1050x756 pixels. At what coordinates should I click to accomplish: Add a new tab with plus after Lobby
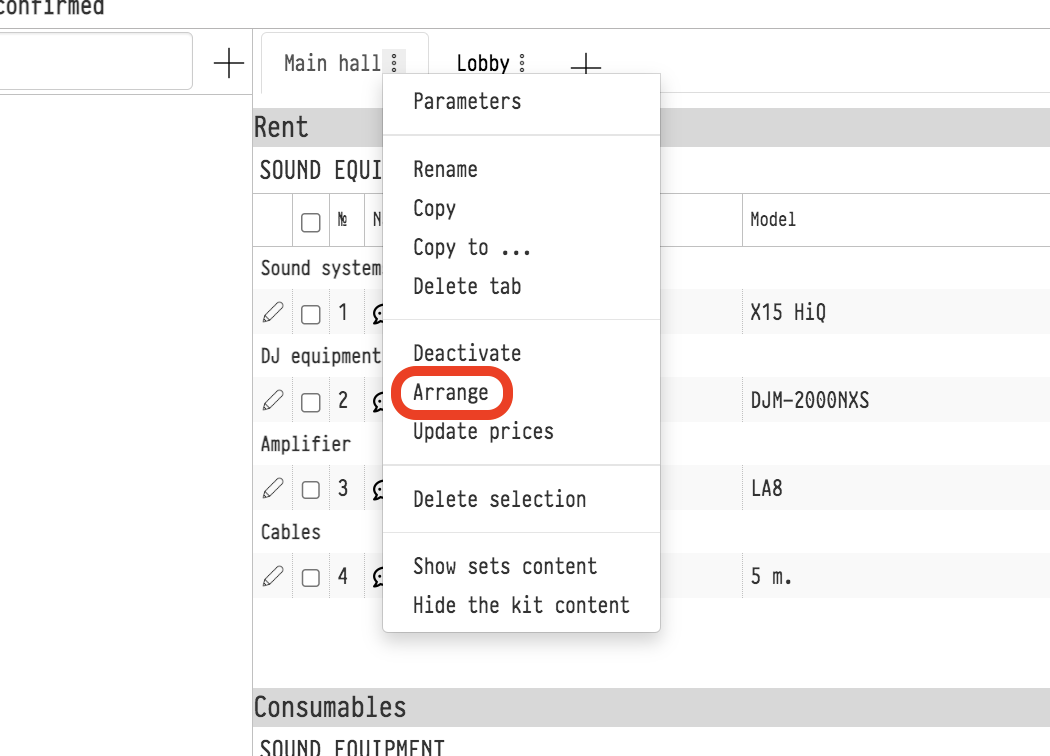[x=585, y=65]
